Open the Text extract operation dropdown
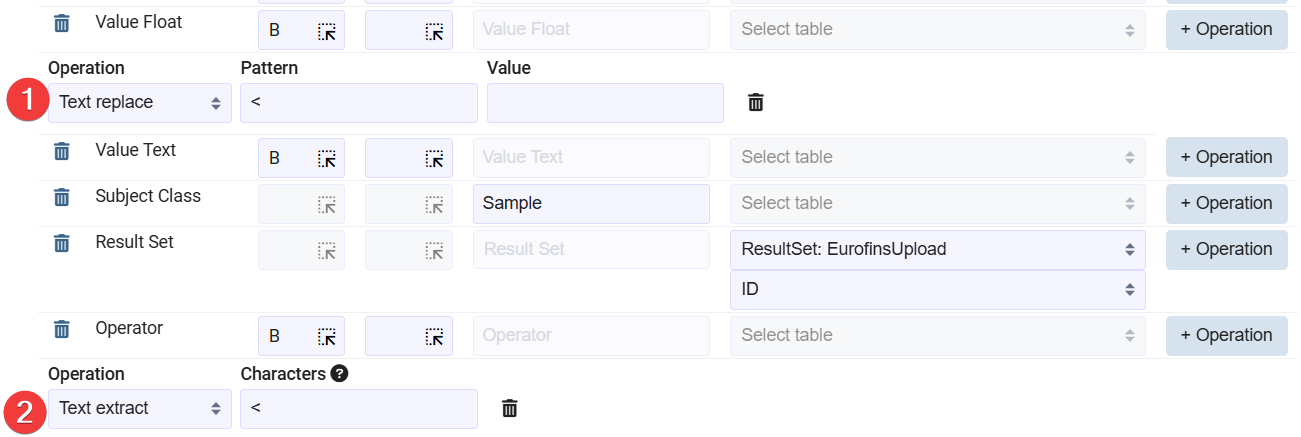This screenshot has width=1301, height=437. coord(140,408)
